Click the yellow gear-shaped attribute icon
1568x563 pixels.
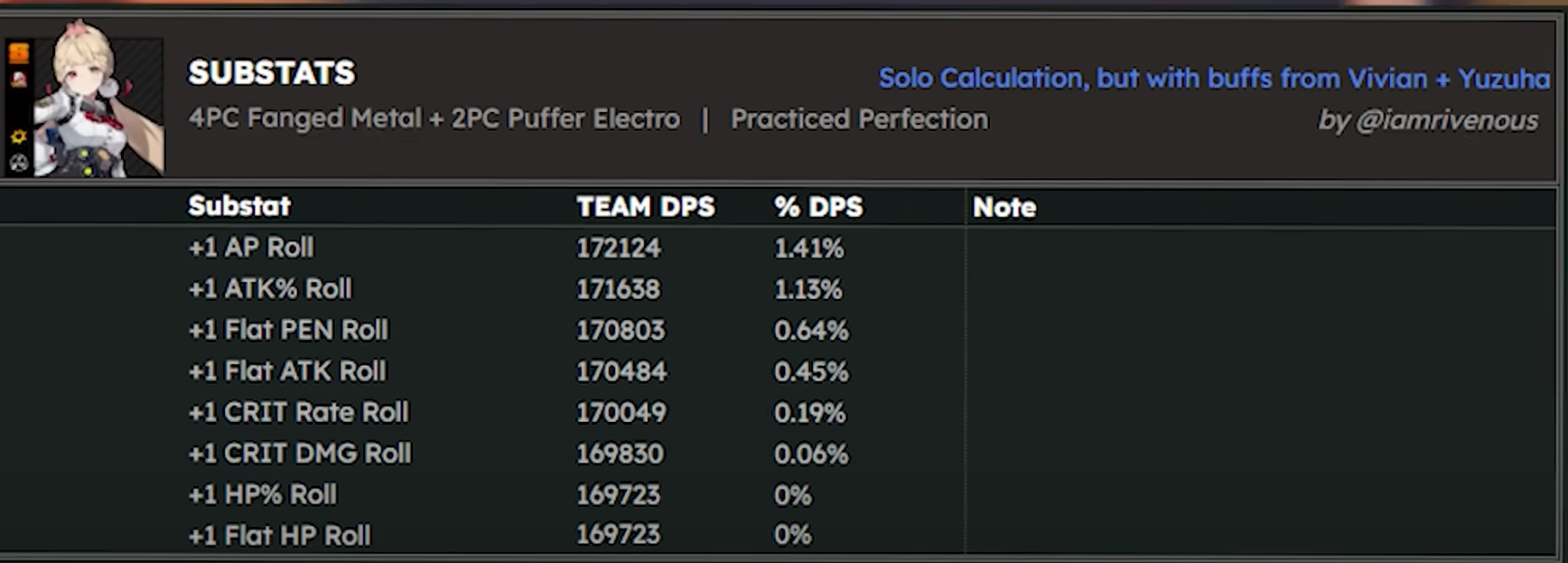[x=19, y=137]
